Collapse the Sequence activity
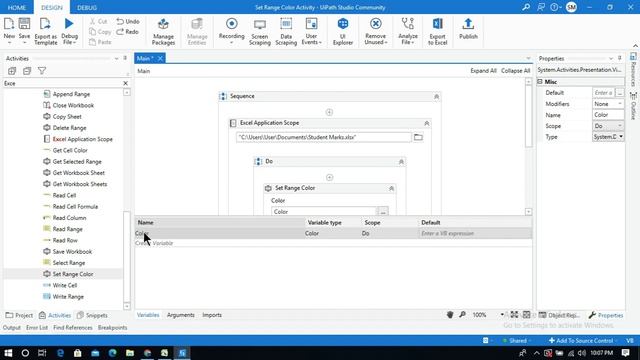 click(x=436, y=97)
